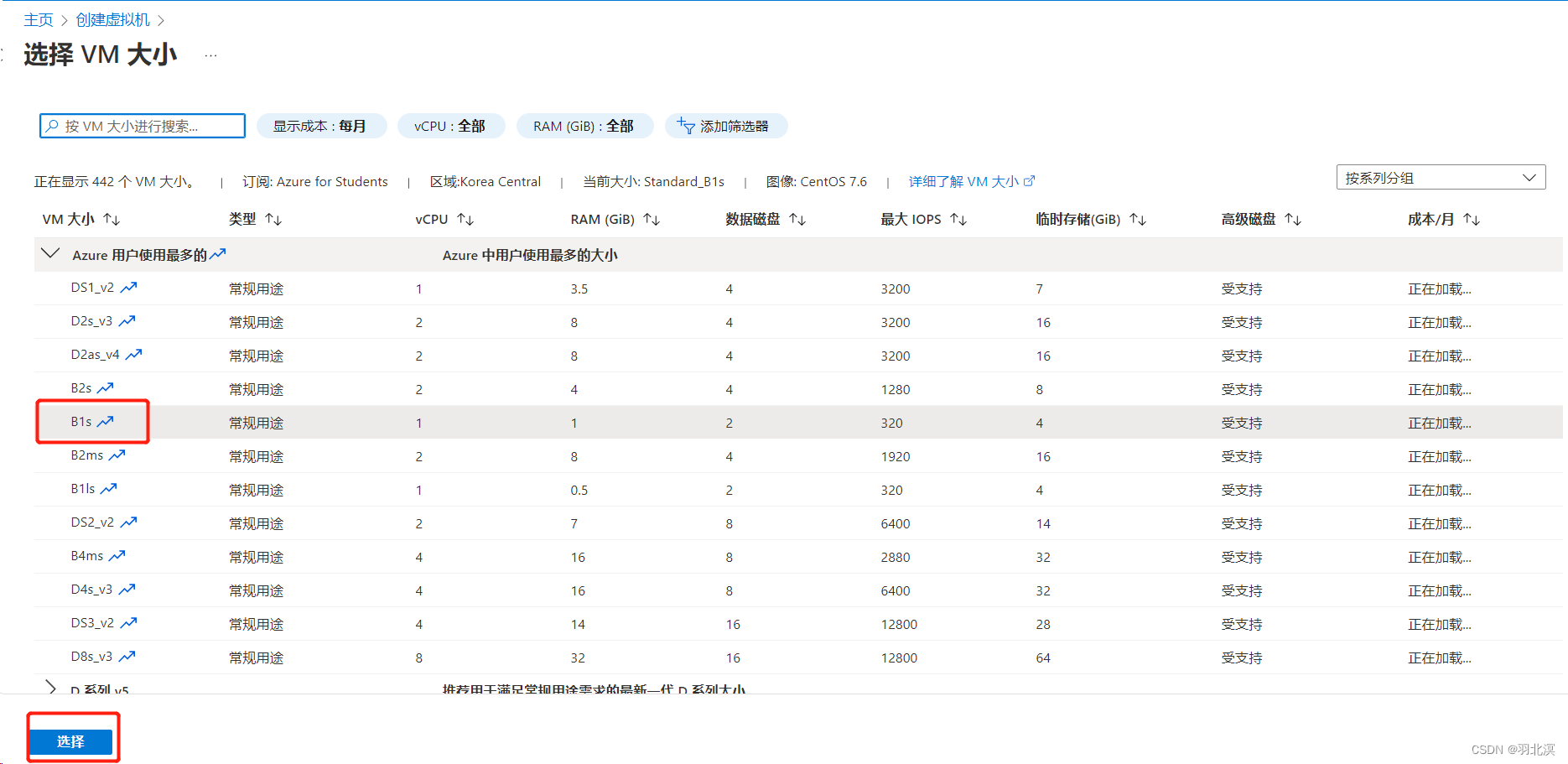Click the 1280 IOPS cell in B2s row

[896, 390]
